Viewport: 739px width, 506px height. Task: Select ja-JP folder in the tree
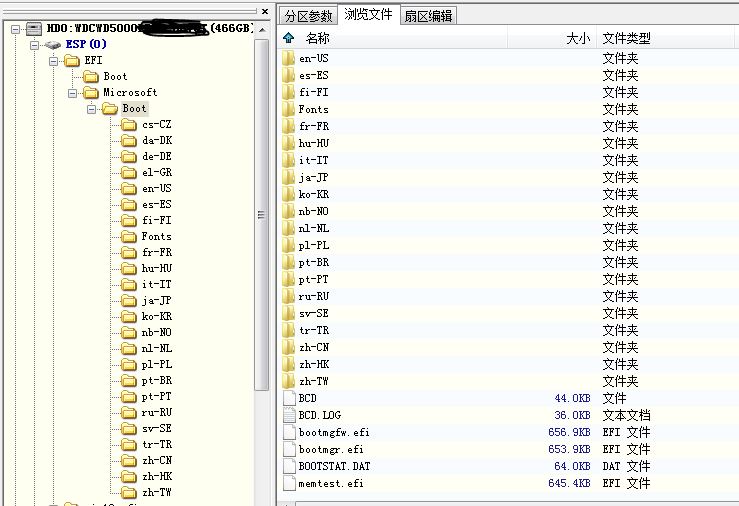point(156,301)
